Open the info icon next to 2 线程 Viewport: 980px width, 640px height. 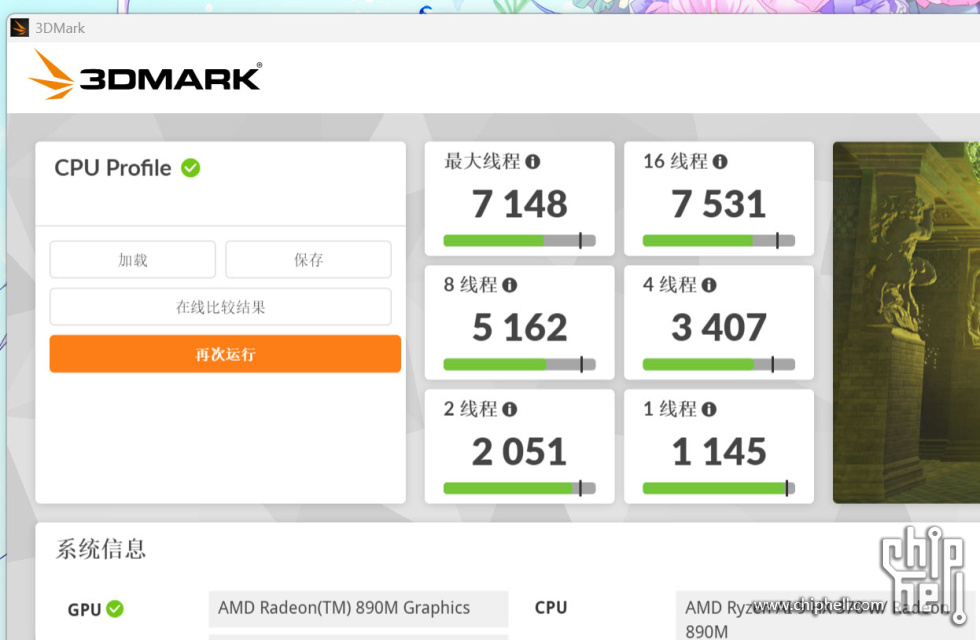click(x=510, y=409)
